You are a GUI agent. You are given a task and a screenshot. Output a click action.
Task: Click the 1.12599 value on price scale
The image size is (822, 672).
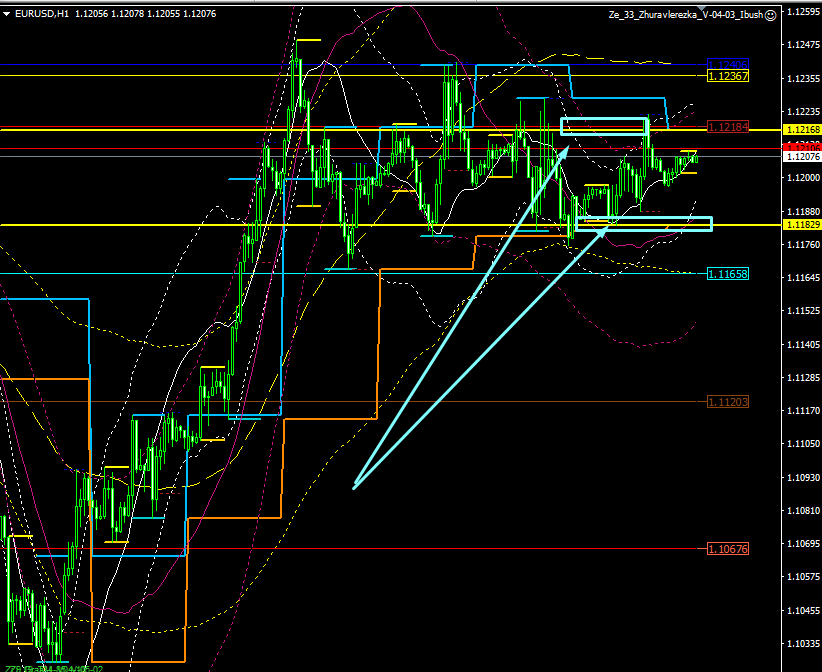point(803,12)
